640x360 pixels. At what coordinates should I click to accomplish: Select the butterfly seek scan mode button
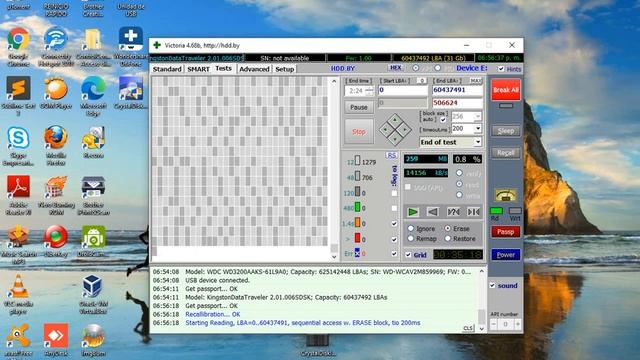473,212
